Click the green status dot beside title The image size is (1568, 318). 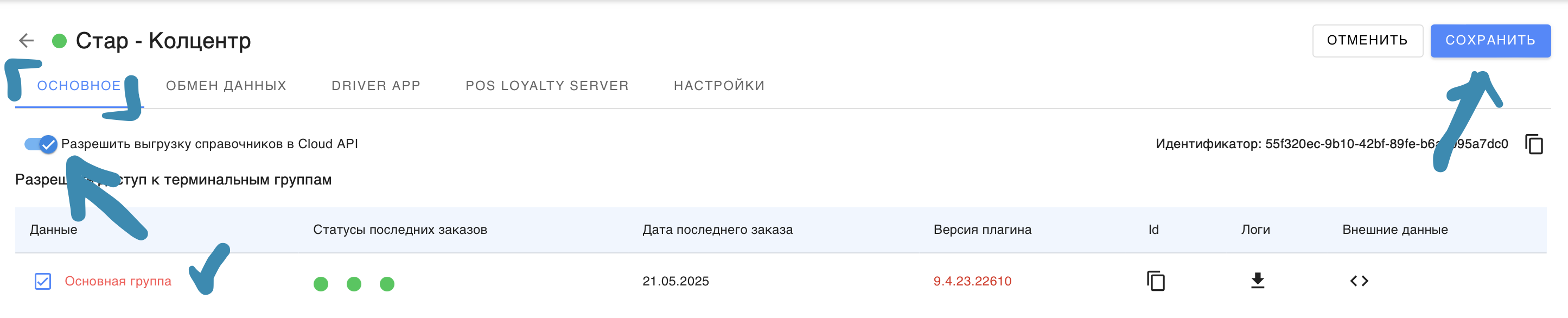tap(59, 41)
